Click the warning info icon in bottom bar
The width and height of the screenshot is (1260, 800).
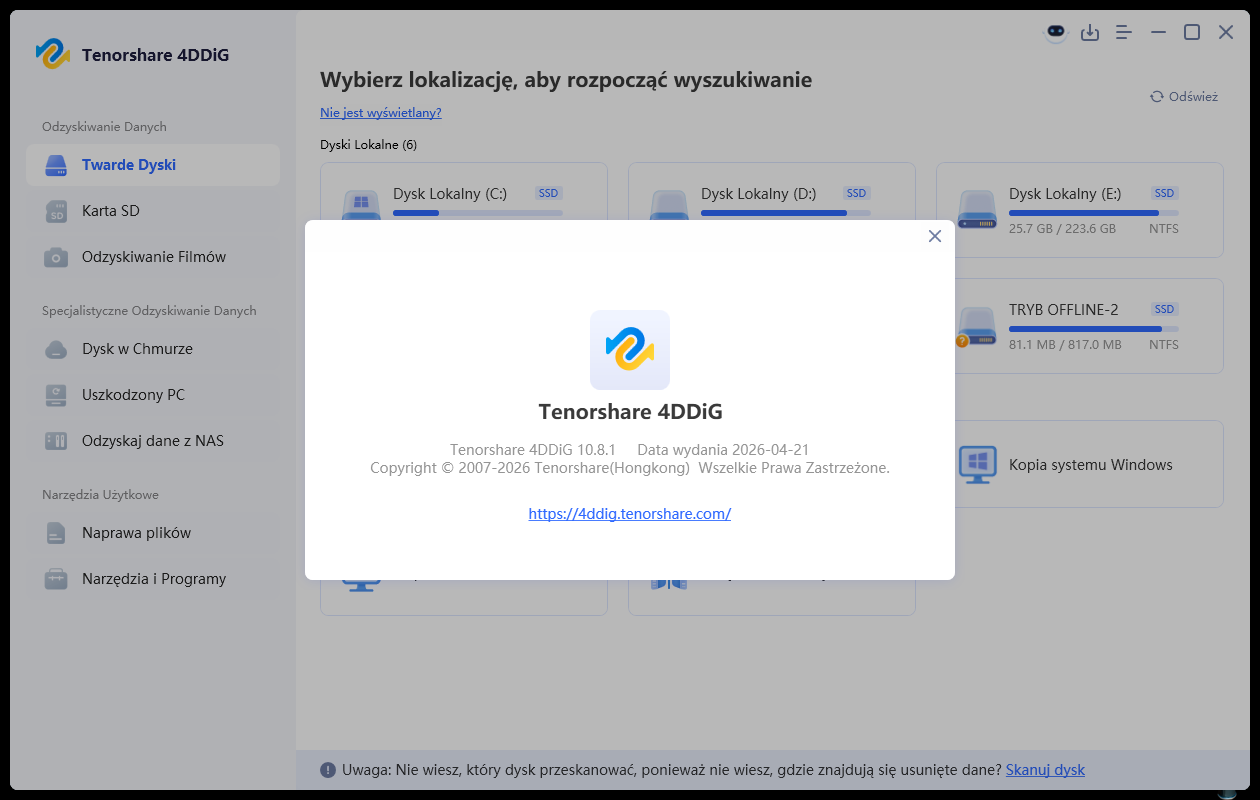328,770
